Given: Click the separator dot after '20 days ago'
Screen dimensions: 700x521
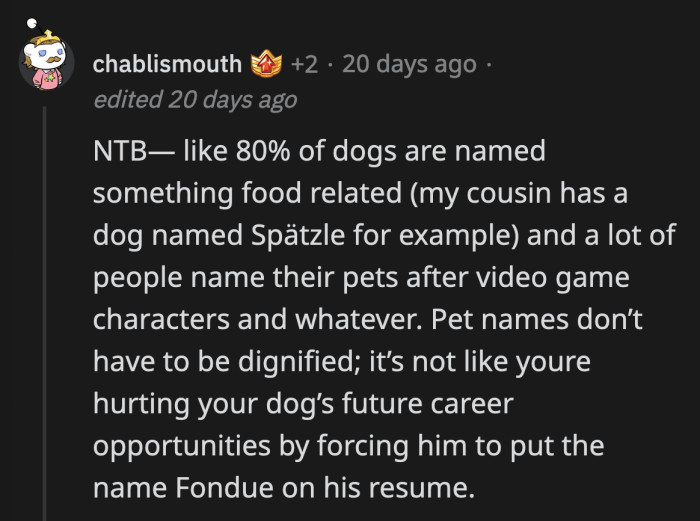Looking at the screenshot, I should point(490,65).
